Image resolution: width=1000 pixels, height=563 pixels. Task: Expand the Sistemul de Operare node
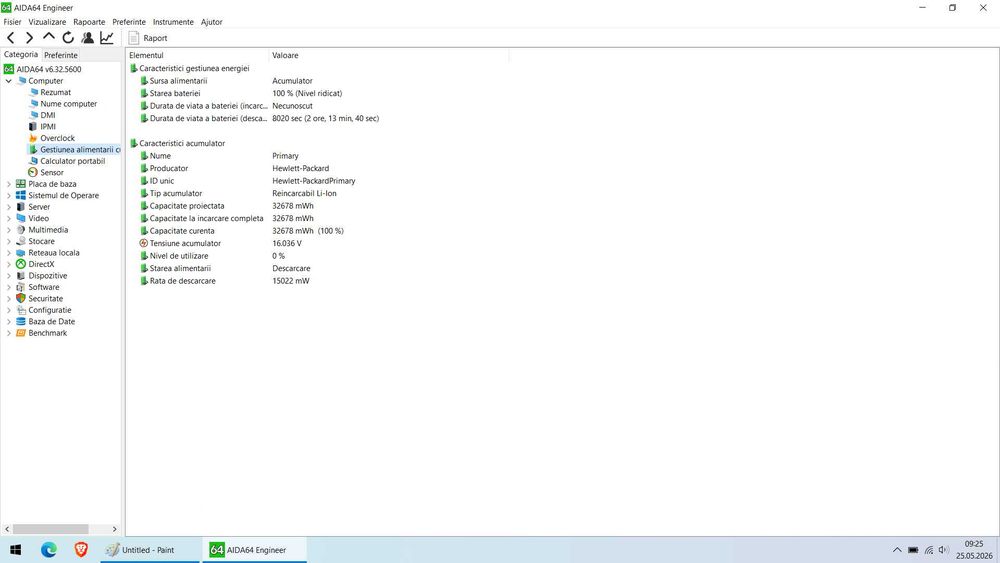click(x=8, y=196)
